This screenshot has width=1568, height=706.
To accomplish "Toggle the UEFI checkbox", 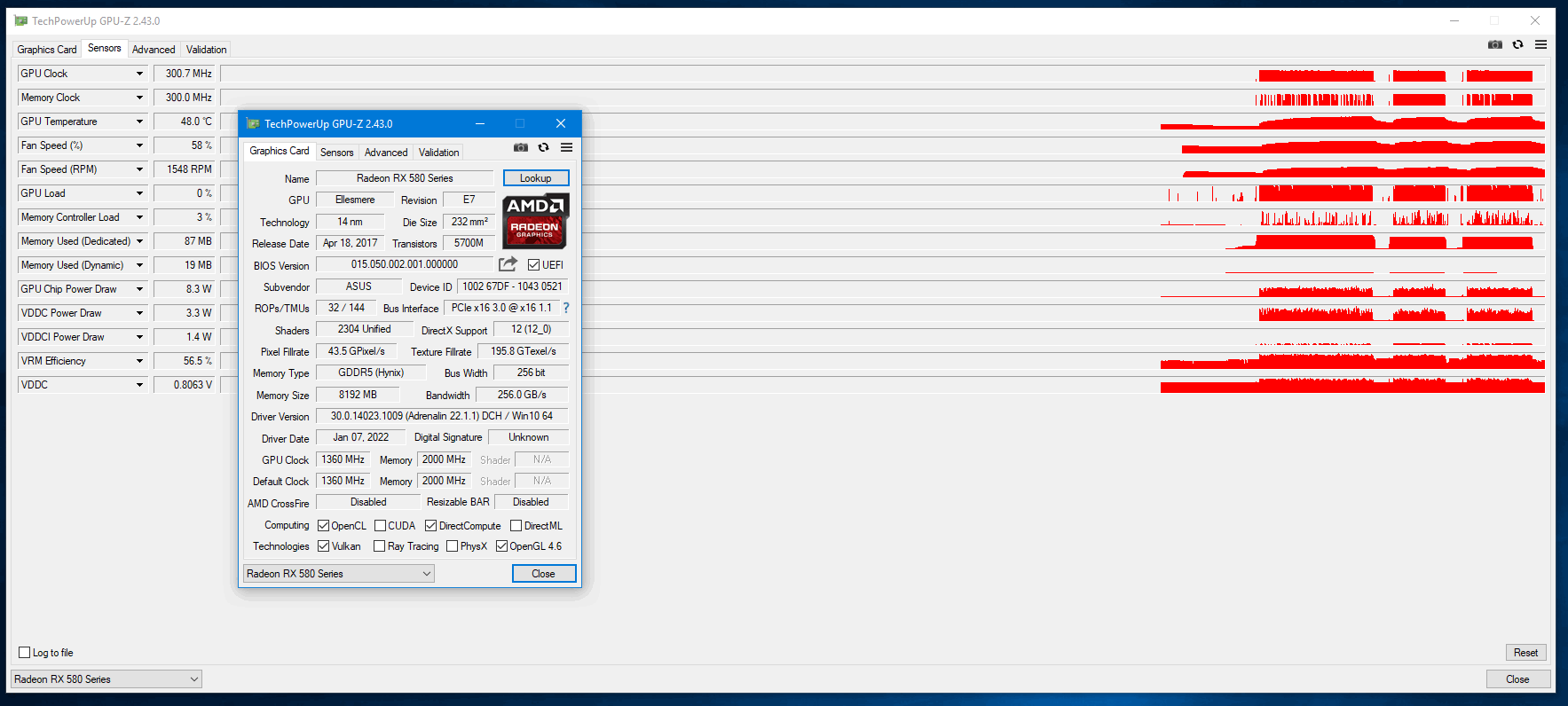I will 533,264.
